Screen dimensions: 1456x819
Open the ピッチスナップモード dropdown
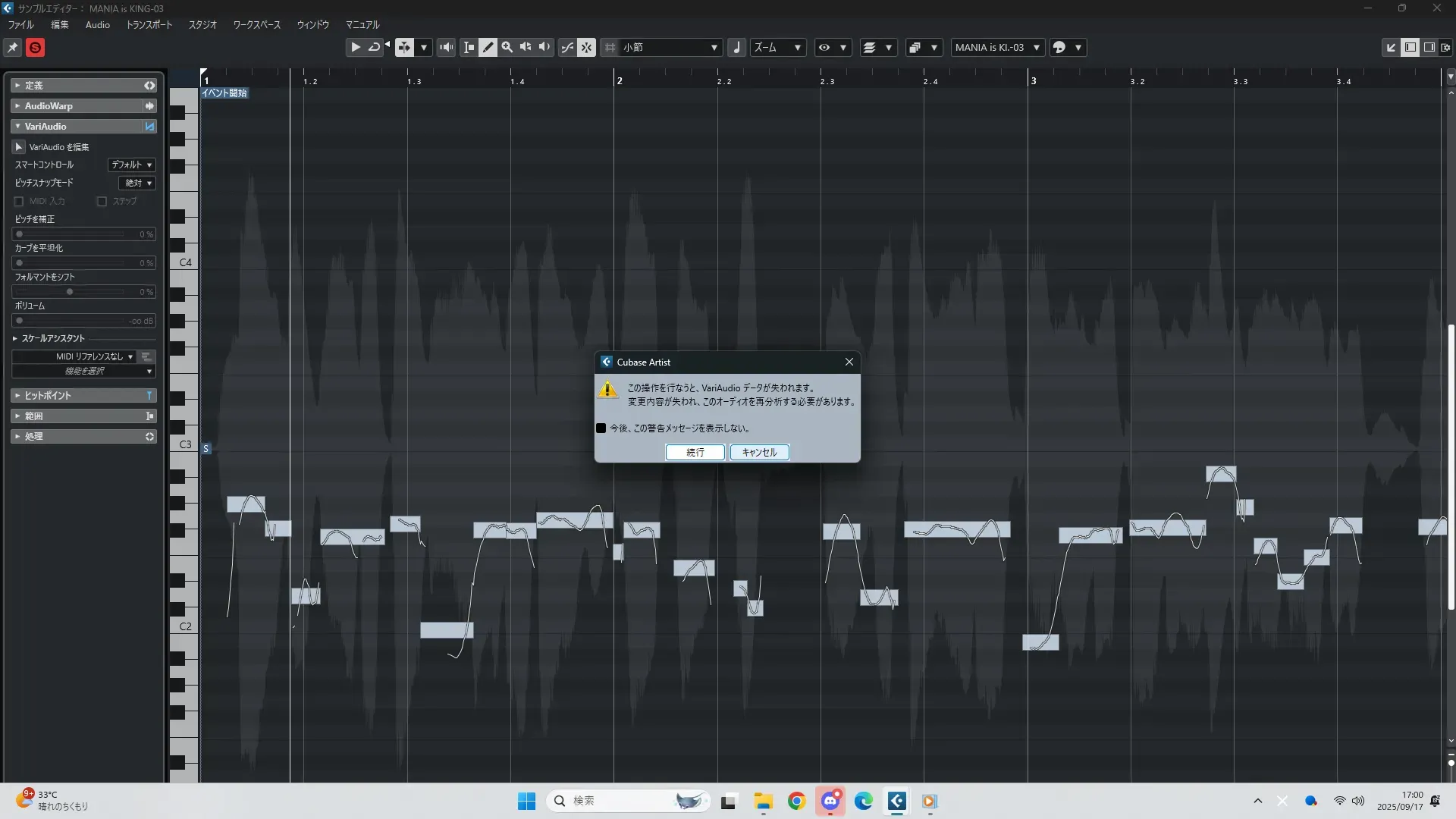click(x=137, y=183)
